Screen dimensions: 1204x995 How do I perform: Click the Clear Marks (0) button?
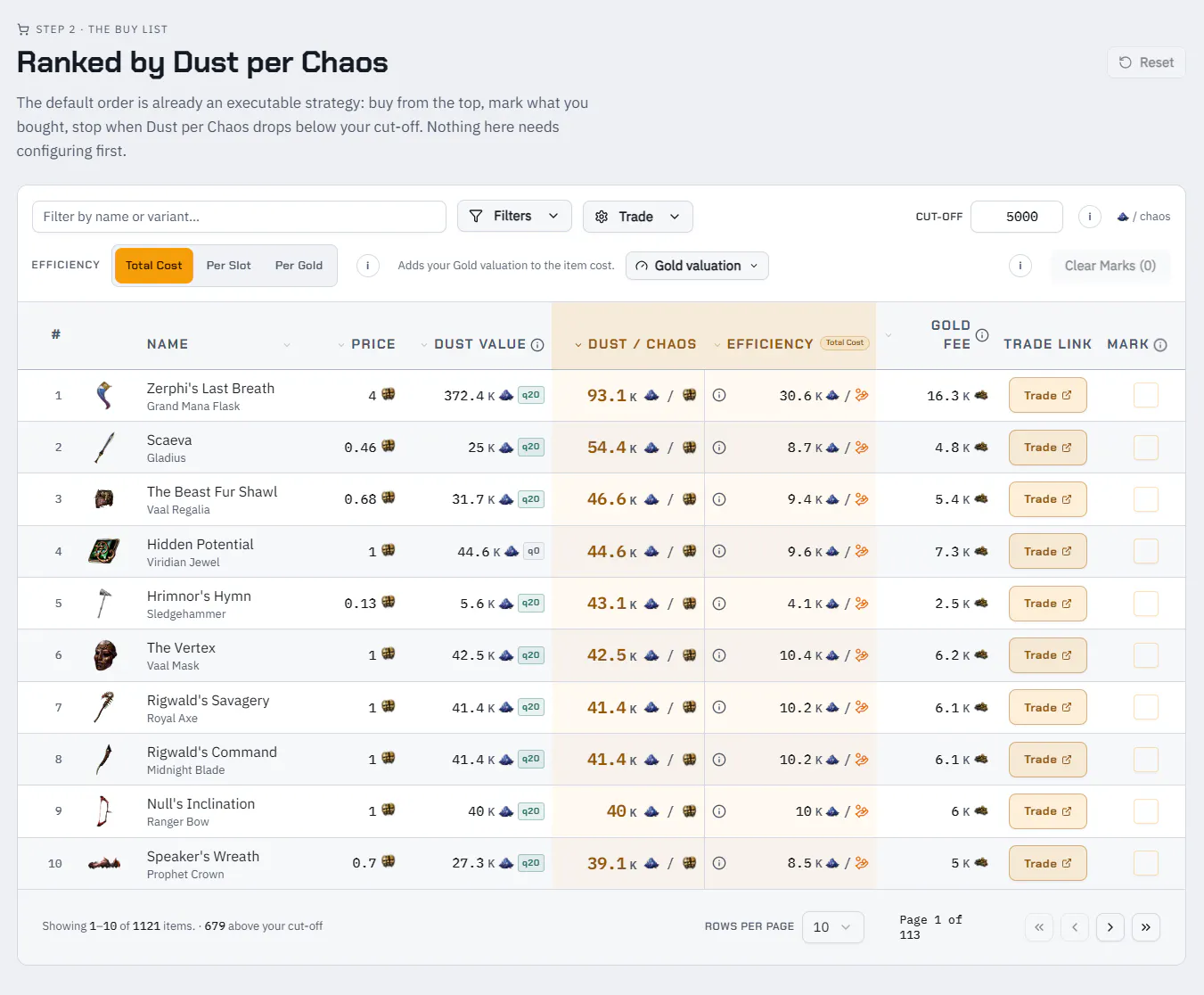(x=1110, y=266)
